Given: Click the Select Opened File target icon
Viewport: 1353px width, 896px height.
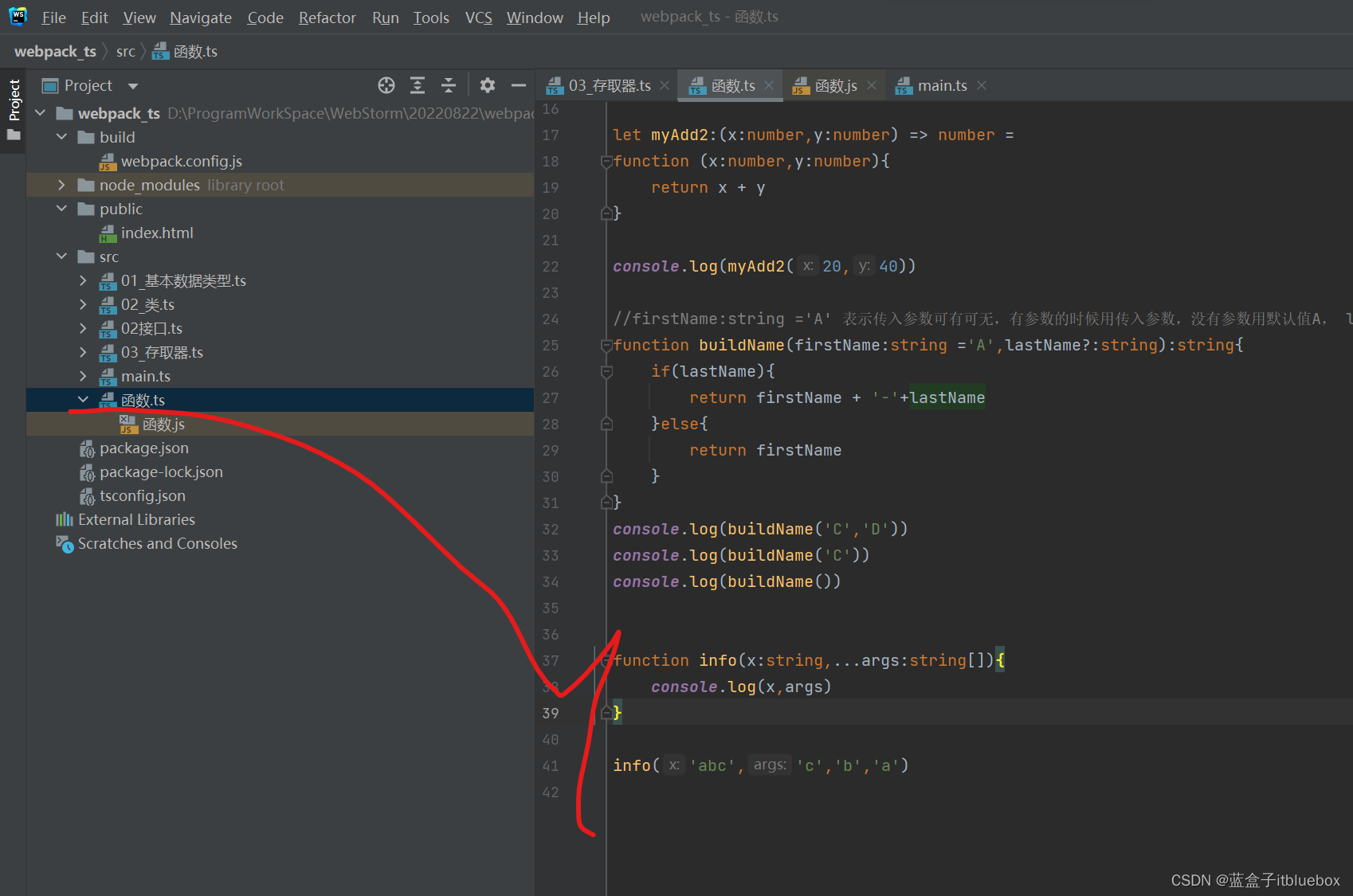Looking at the screenshot, I should coord(386,85).
